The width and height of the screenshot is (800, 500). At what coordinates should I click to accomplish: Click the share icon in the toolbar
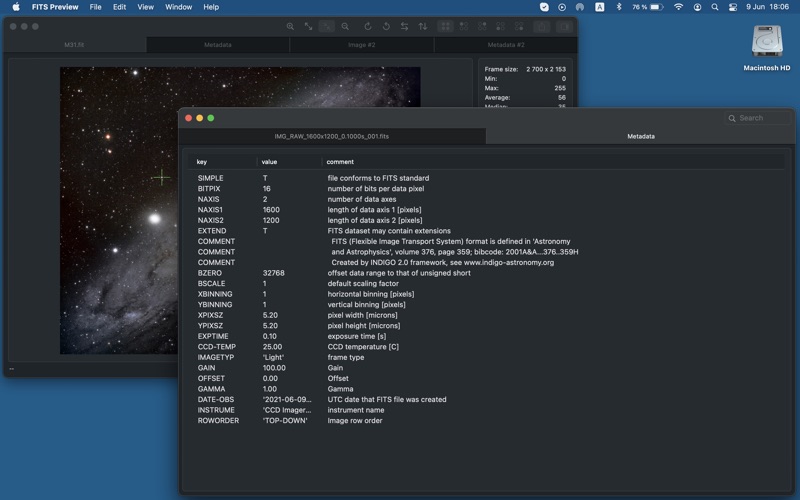pyautogui.click(x=541, y=27)
